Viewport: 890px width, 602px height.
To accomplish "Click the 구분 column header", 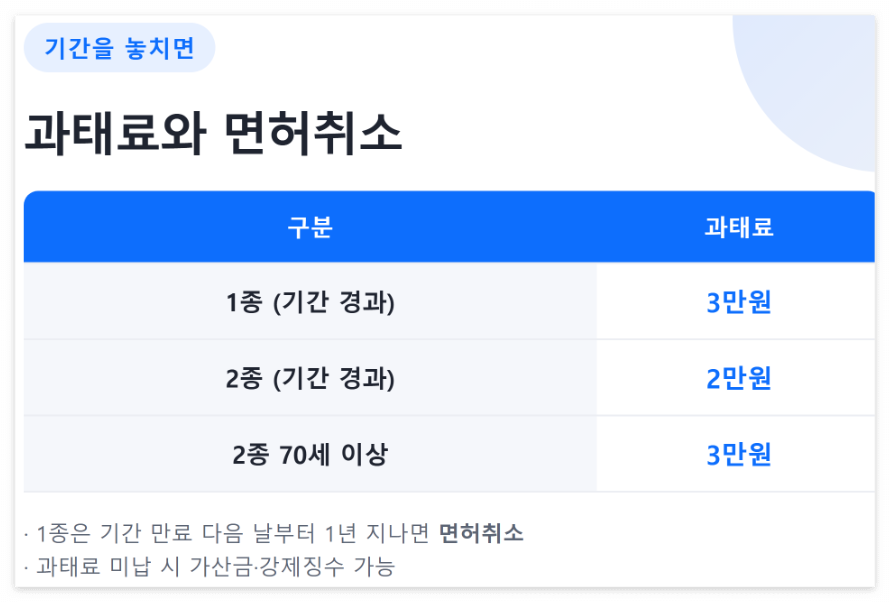I will click(x=310, y=227).
